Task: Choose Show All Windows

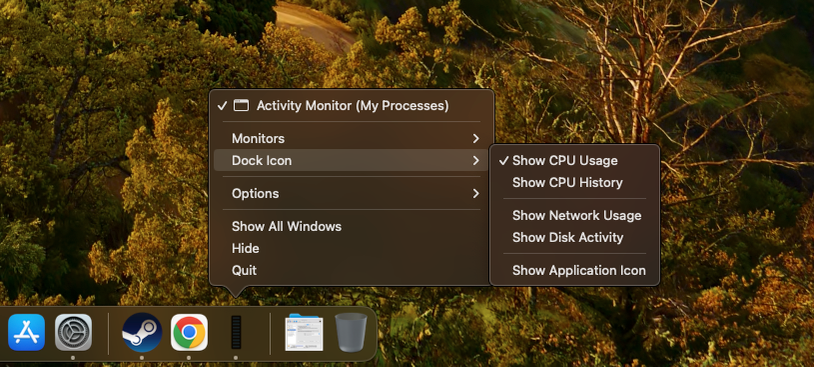Action: pyautogui.click(x=351, y=226)
